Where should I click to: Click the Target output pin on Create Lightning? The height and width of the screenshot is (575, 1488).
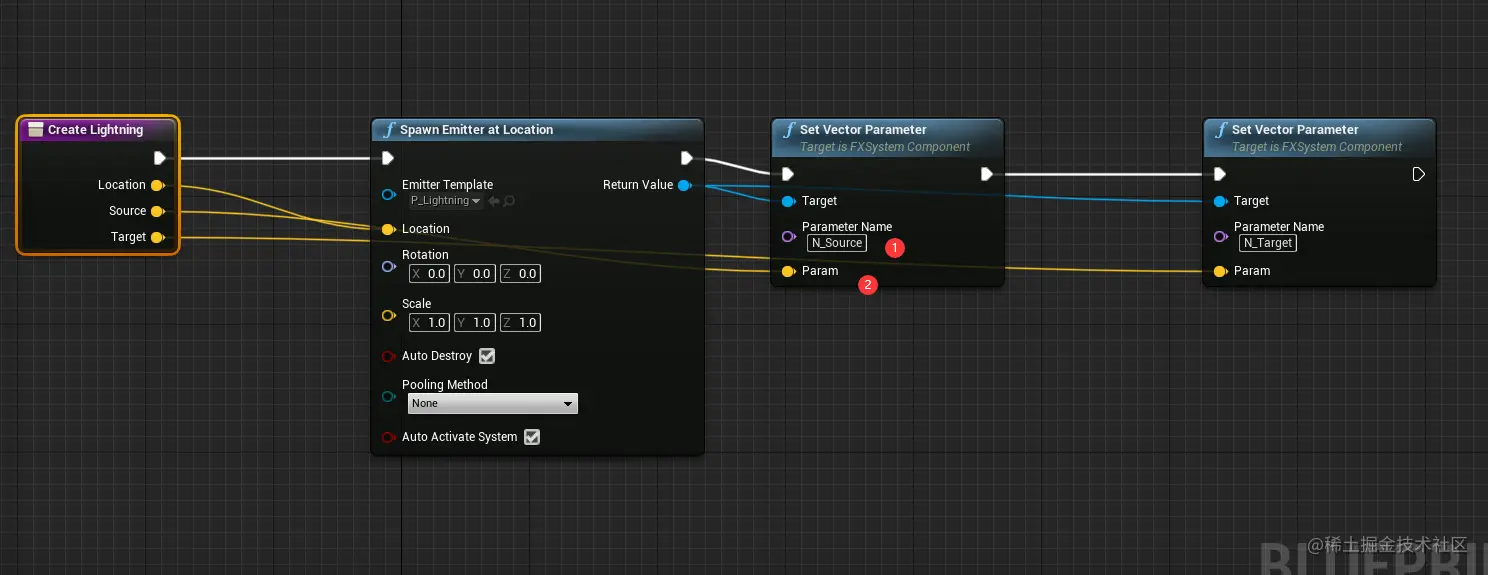tap(157, 237)
